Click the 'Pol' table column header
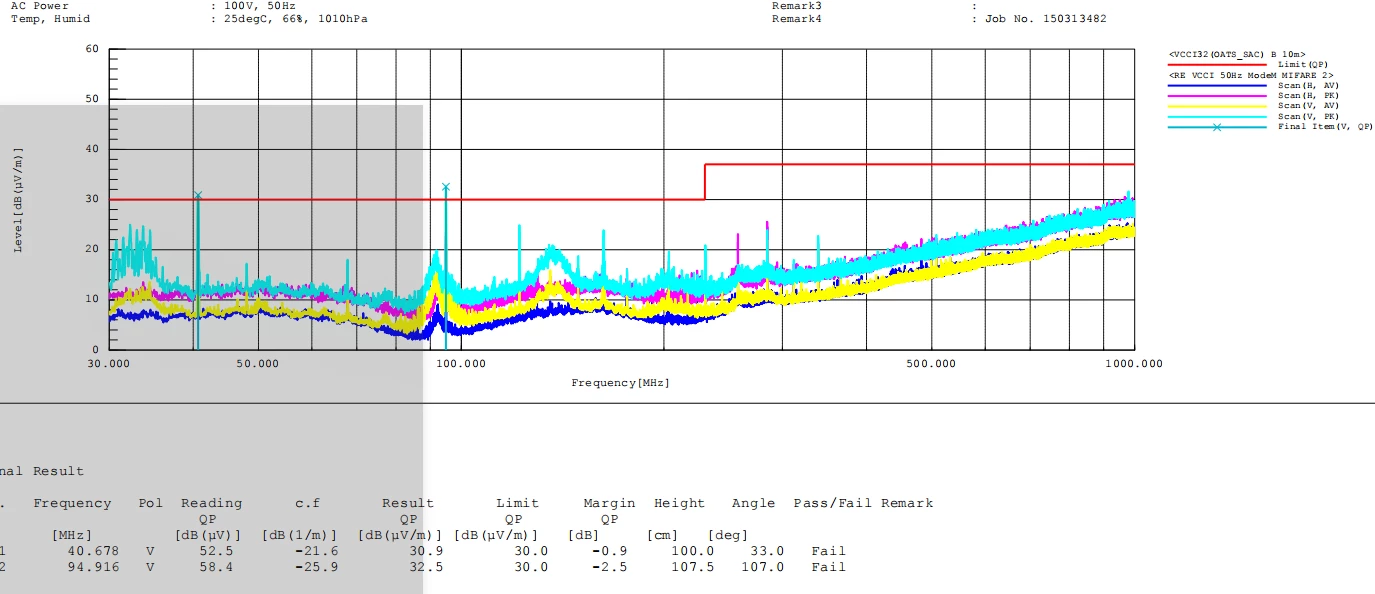The image size is (1375, 594). (x=150, y=503)
